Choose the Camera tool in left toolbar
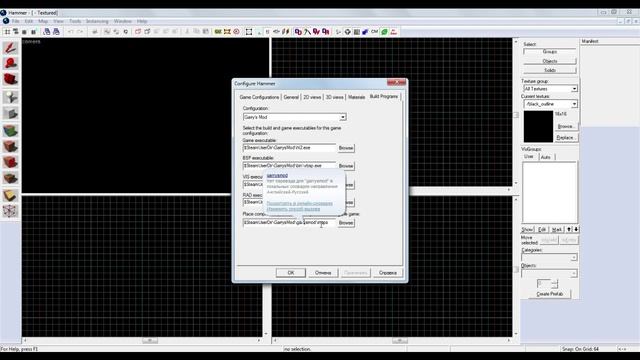The image size is (640, 360). (x=10, y=79)
